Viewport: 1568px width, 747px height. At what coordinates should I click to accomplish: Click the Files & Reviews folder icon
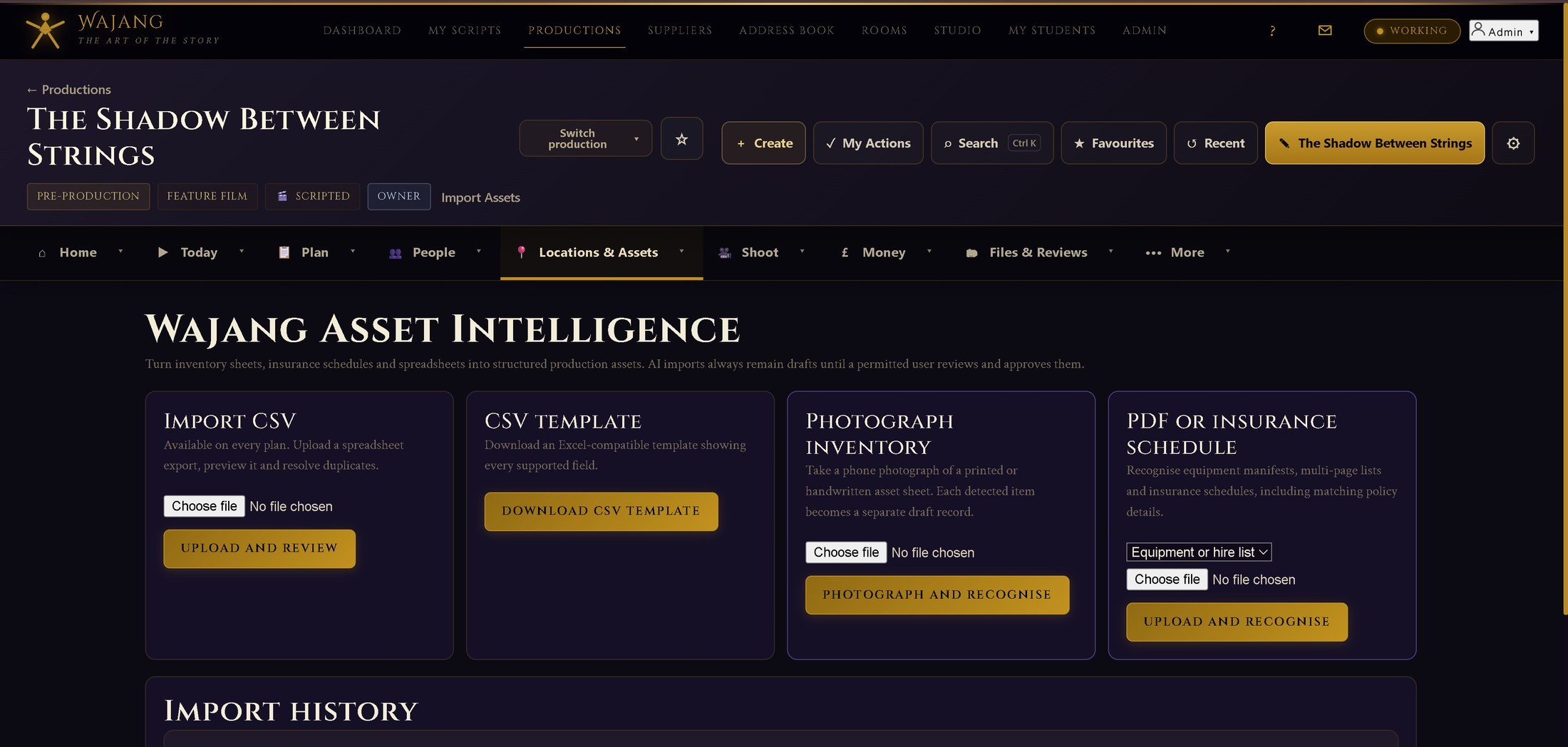pyautogui.click(x=971, y=253)
